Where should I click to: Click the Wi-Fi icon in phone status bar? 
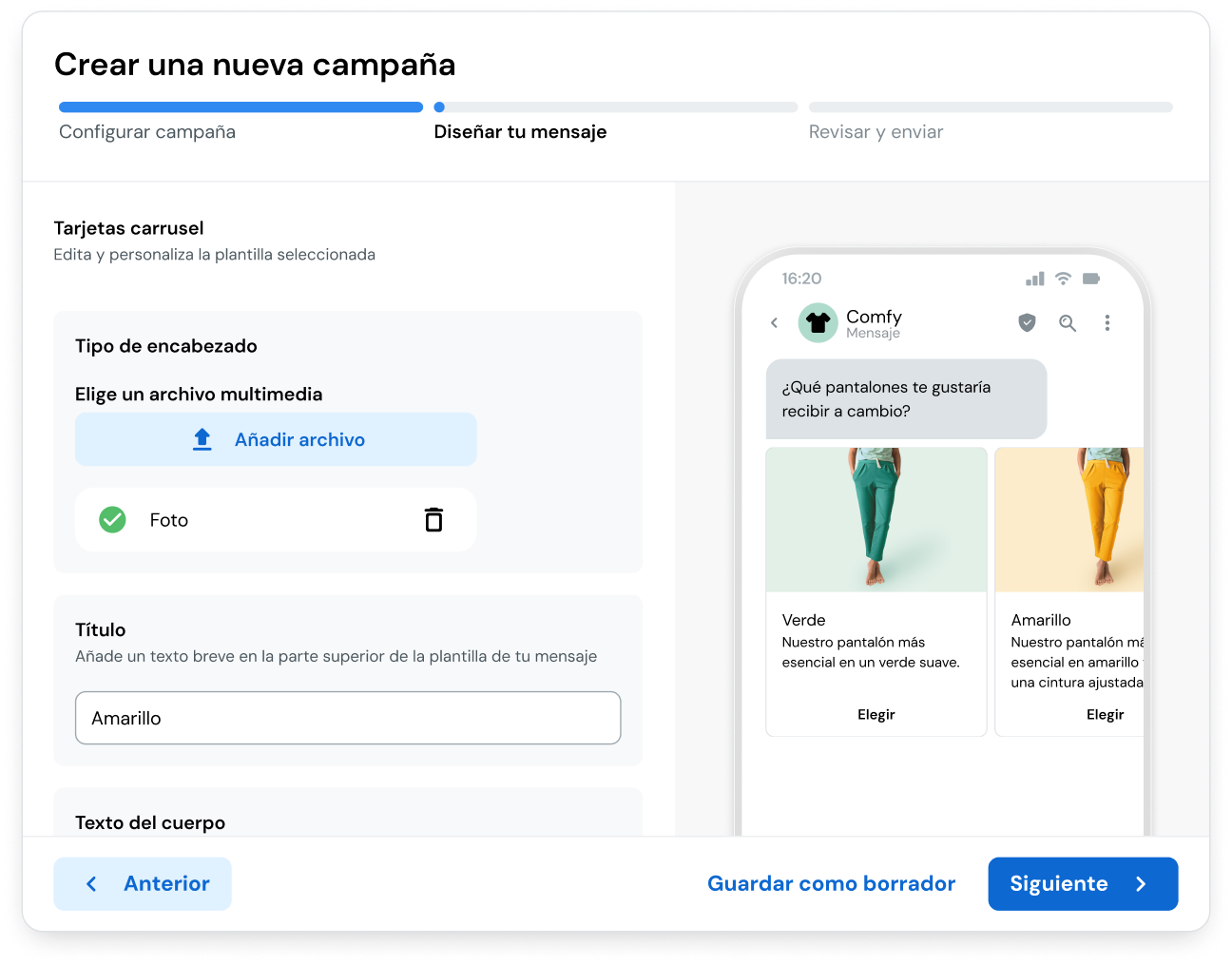pyautogui.click(x=1063, y=279)
